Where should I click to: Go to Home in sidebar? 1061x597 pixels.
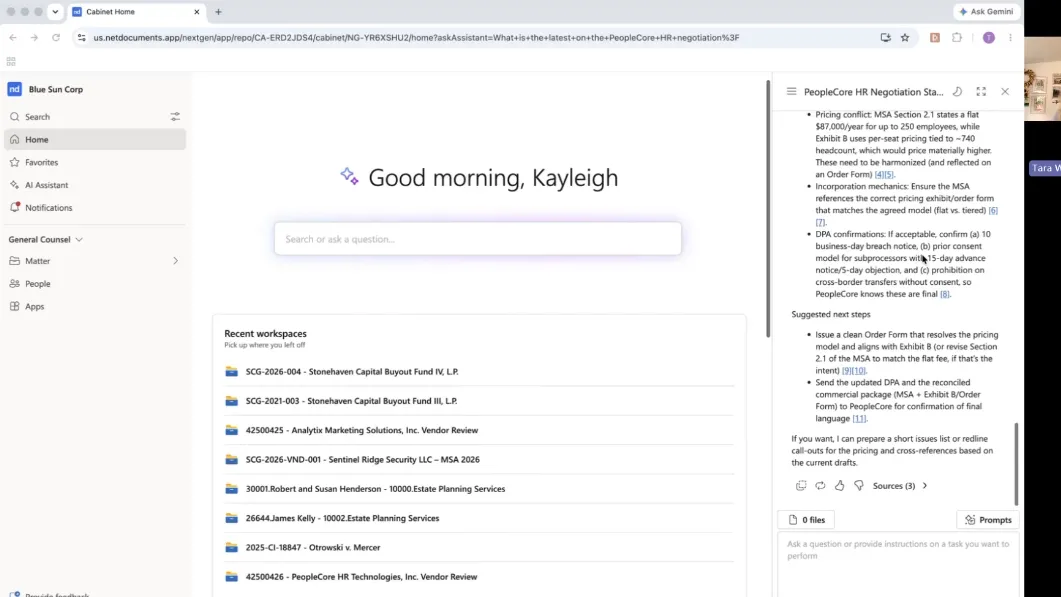coord(95,139)
